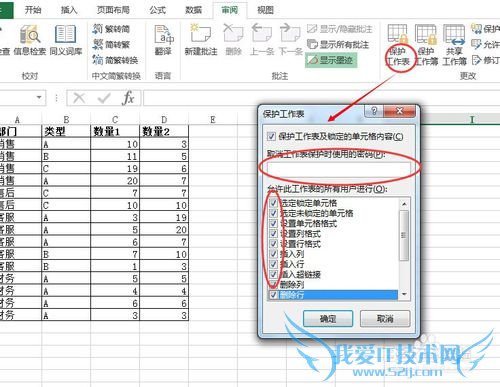500x387 pixels.
Task: Switch to 页面布局 ribbon tab
Action: click(x=113, y=10)
